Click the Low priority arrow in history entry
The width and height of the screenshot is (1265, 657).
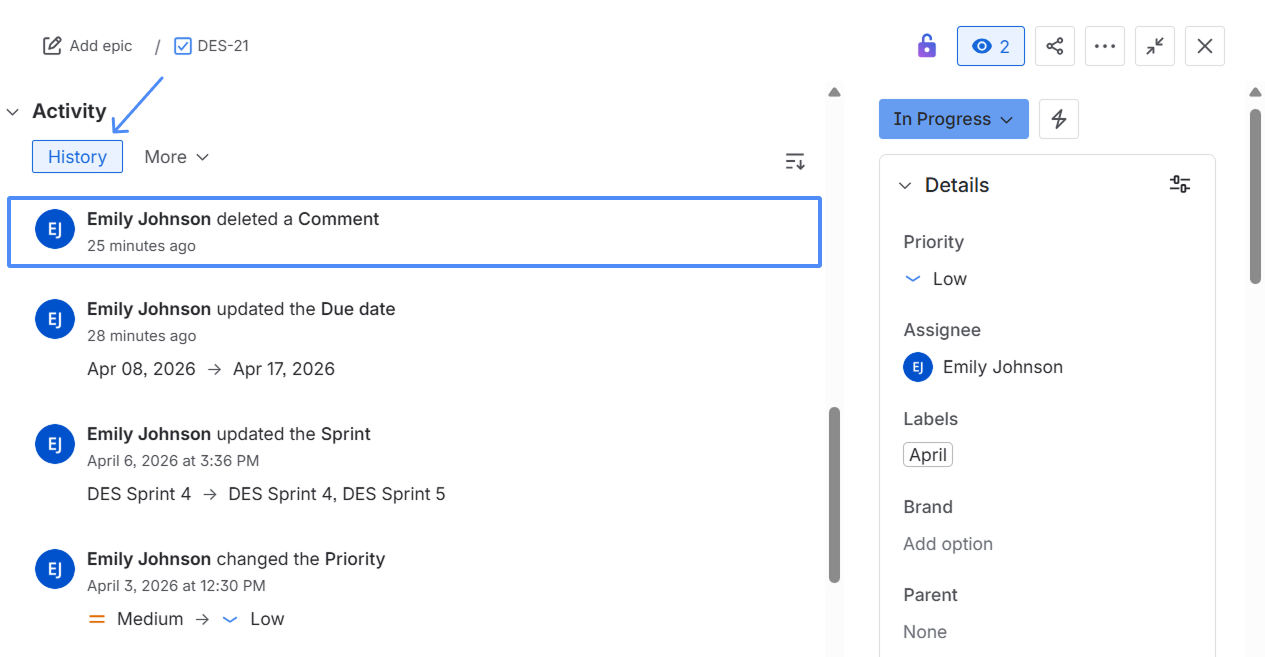(x=230, y=620)
